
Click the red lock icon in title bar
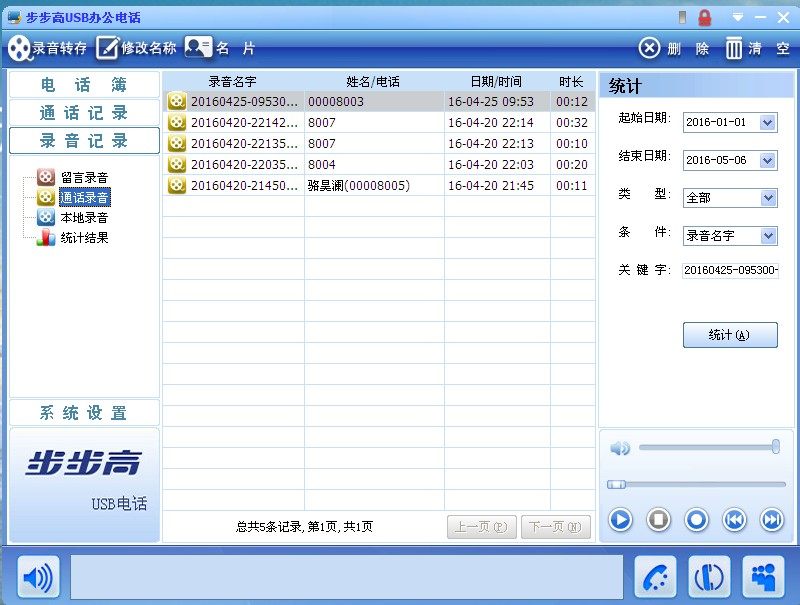pyautogui.click(x=705, y=18)
